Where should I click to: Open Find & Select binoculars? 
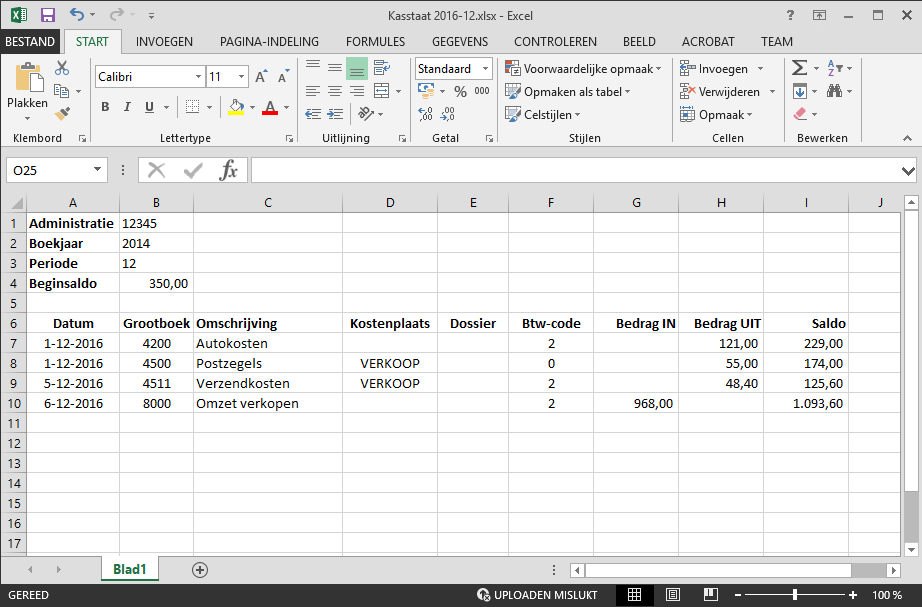[x=834, y=91]
